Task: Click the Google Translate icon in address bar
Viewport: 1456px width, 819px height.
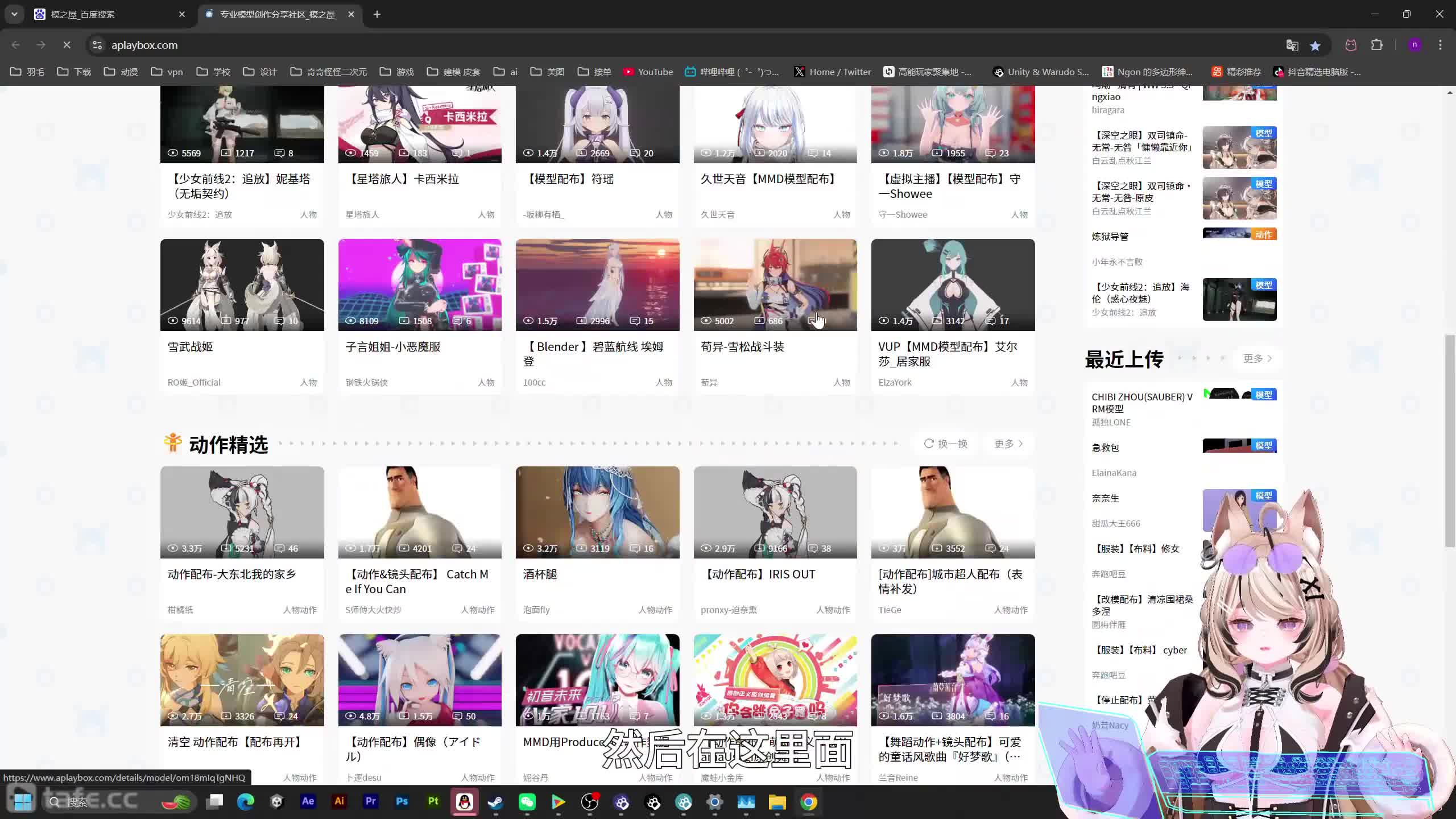Action: pyautogui.click(x=1292, y=45)
